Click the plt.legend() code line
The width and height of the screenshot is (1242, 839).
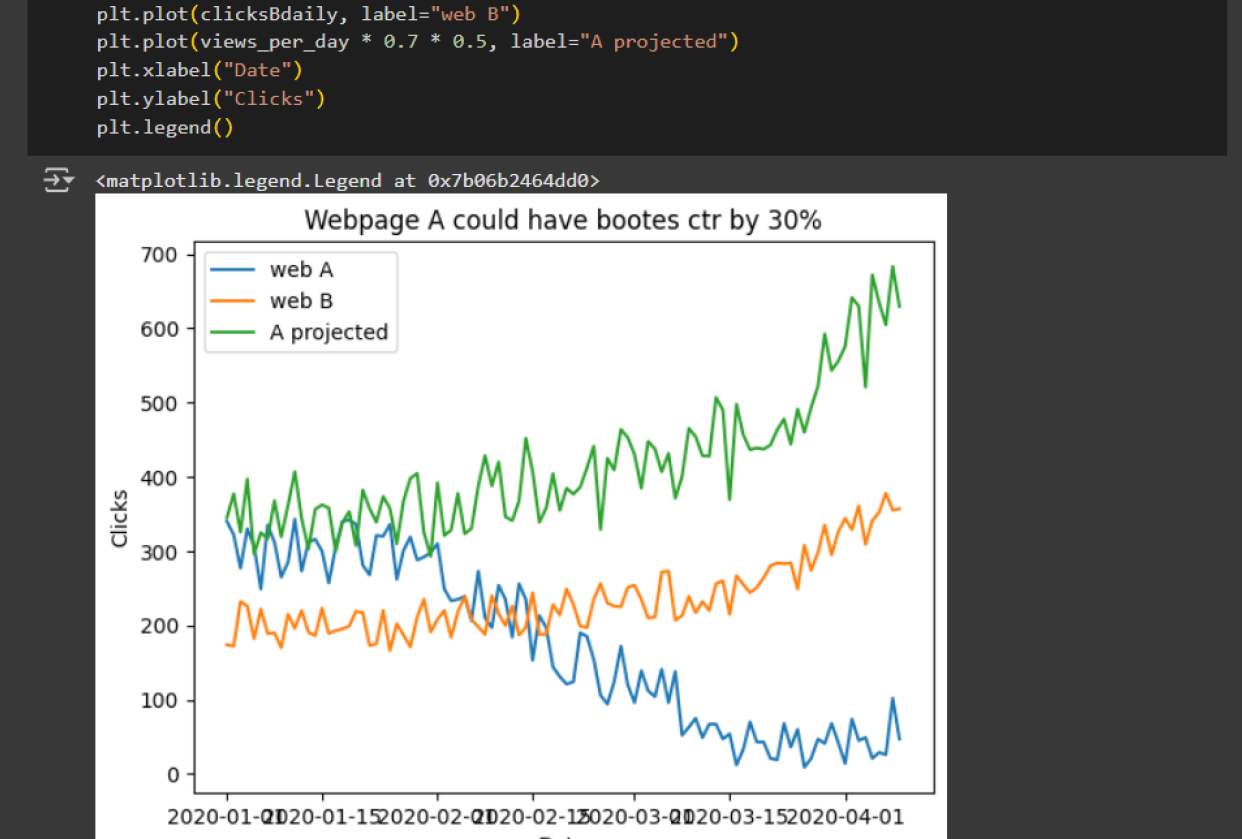coord(165,127)
